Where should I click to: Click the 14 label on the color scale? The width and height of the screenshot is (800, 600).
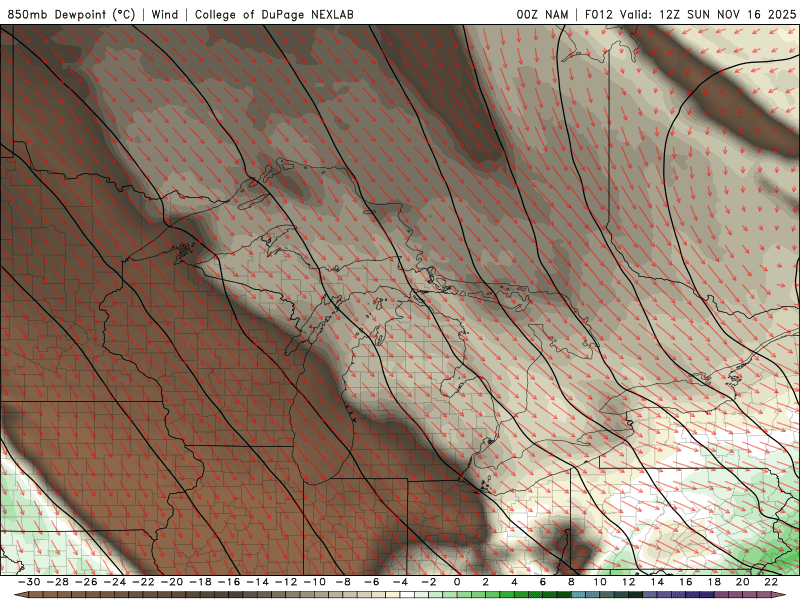657,582
